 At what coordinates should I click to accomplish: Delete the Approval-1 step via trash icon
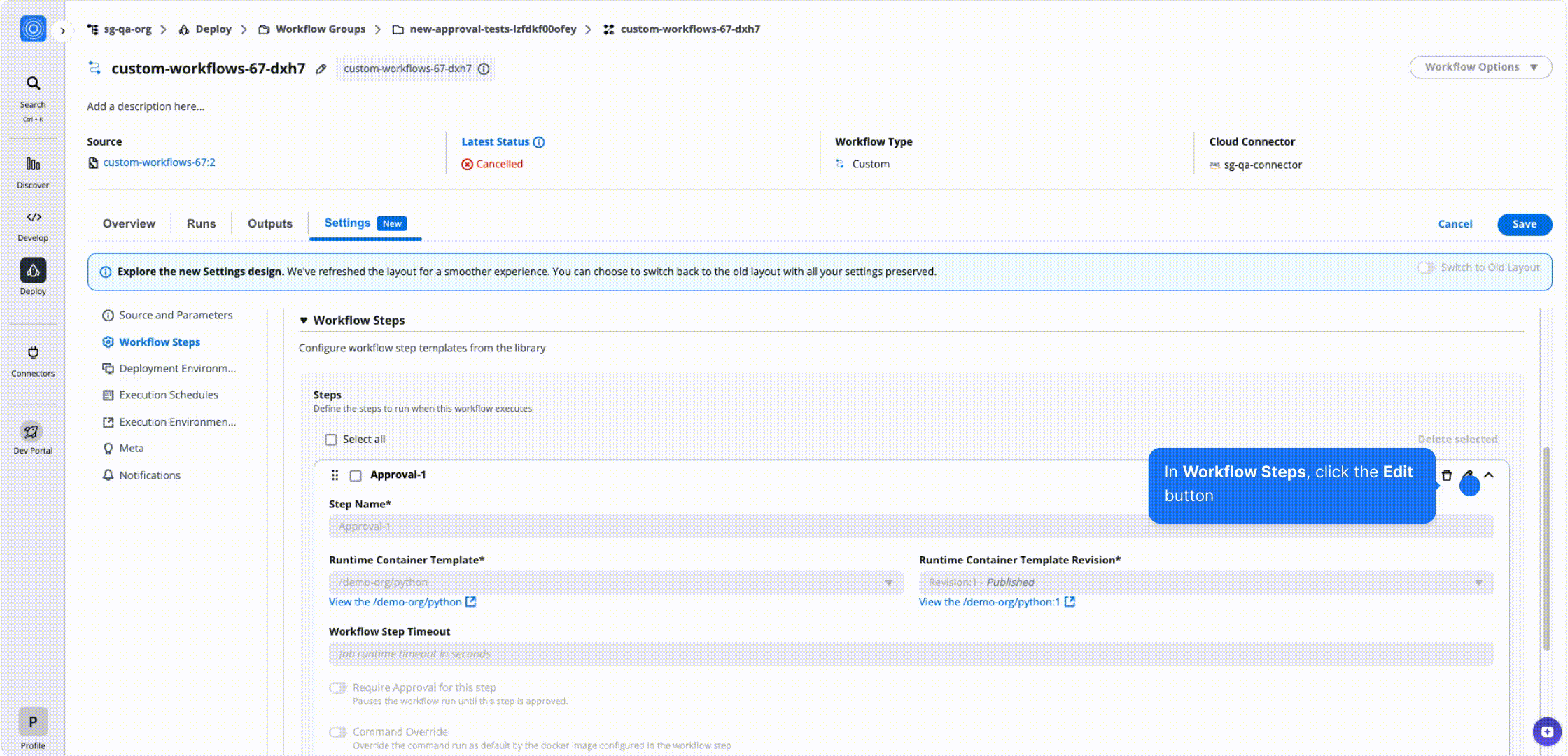[x=1446, y=475]
